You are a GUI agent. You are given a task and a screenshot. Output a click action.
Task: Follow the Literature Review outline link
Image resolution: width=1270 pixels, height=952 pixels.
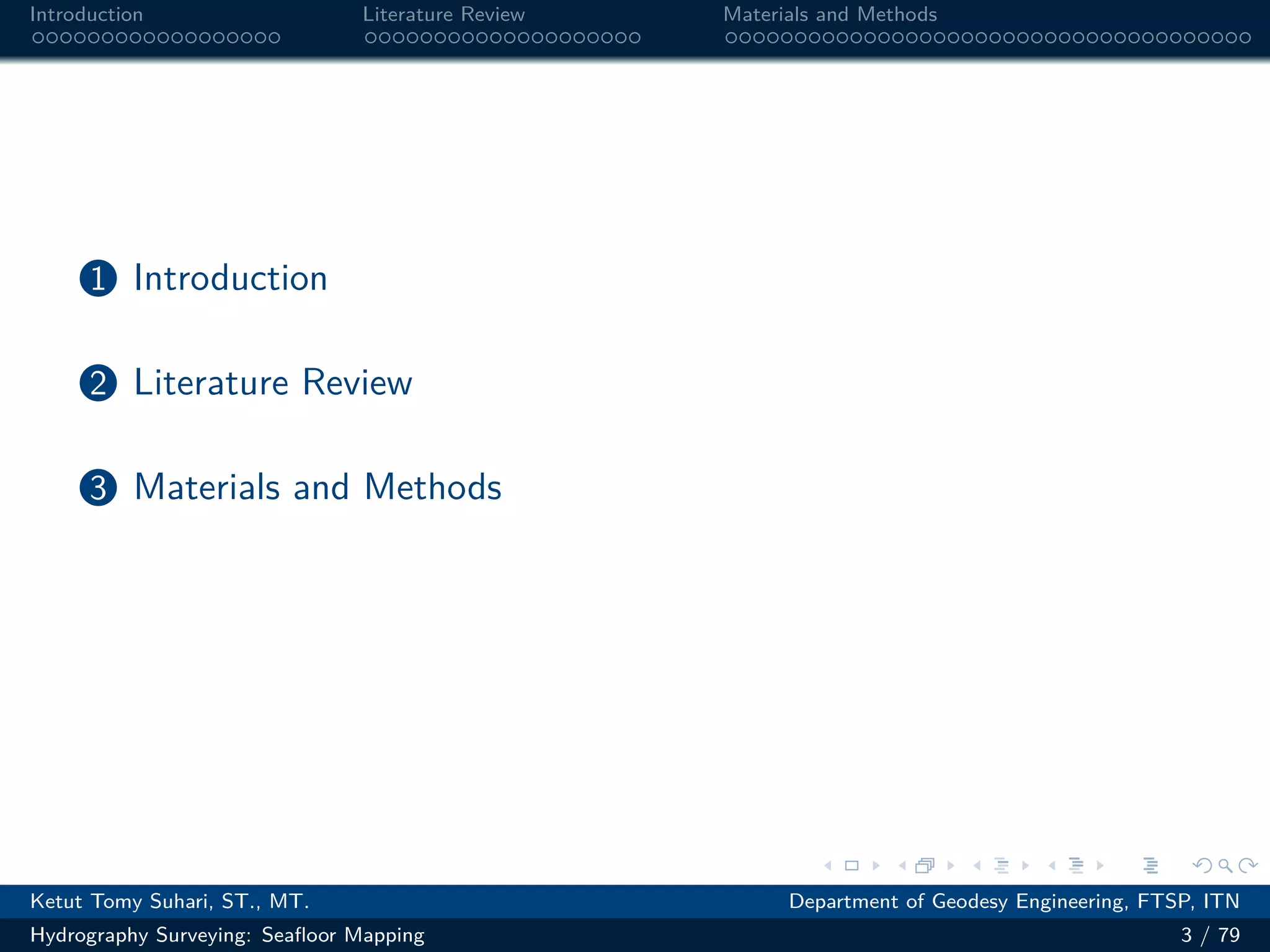click(273, 382)
